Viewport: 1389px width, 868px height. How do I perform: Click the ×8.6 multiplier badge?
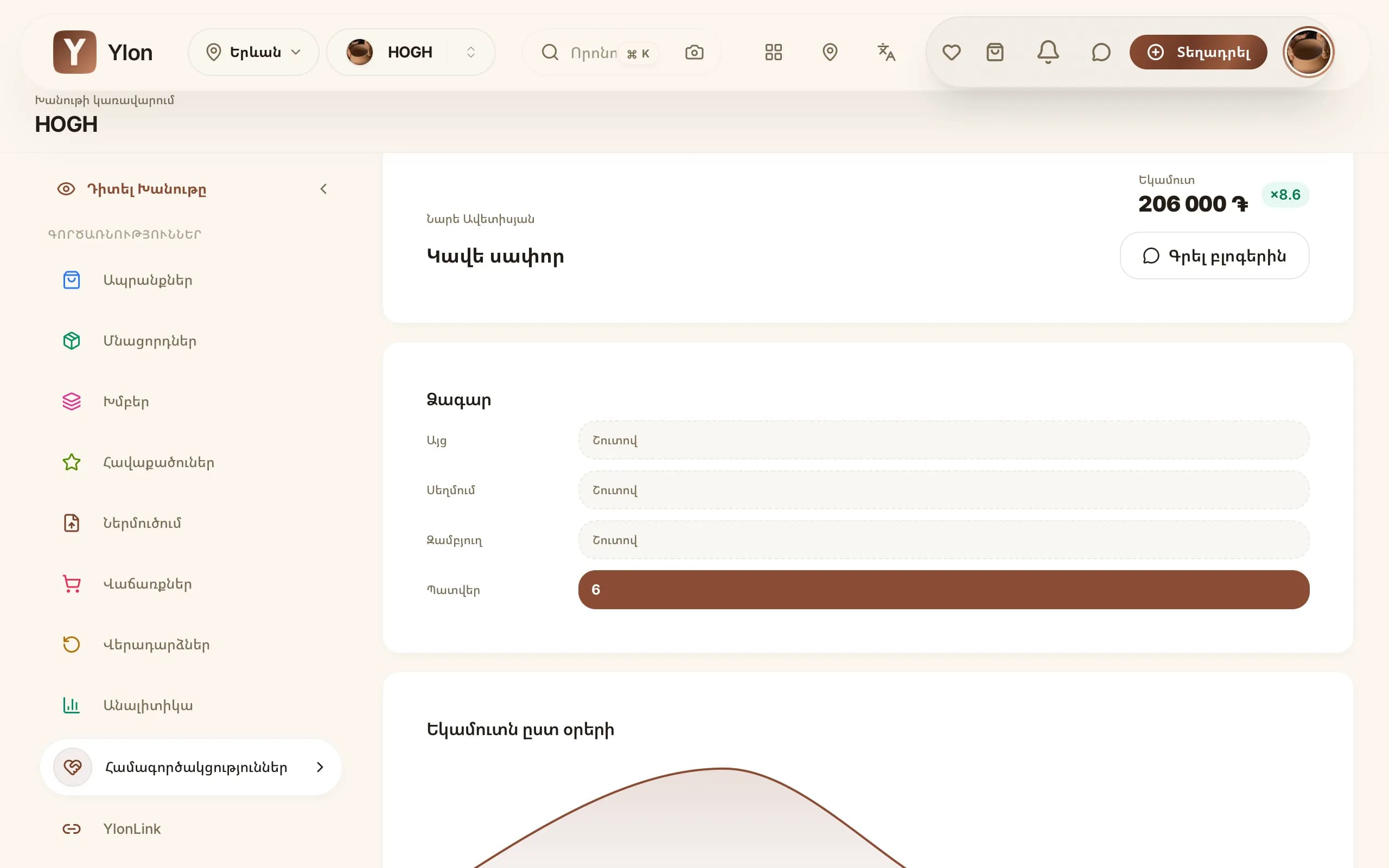pos(1285,195)
